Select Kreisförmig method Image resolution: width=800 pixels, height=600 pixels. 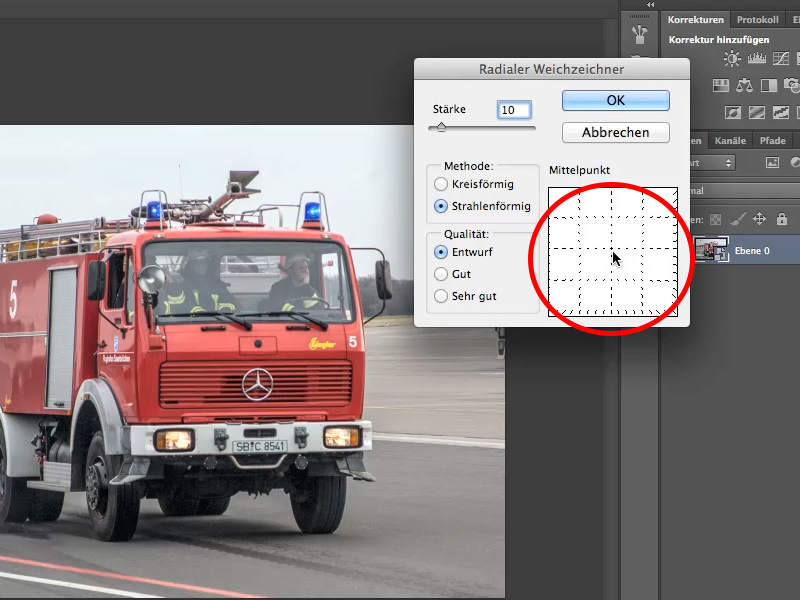[x=473, y=184]
